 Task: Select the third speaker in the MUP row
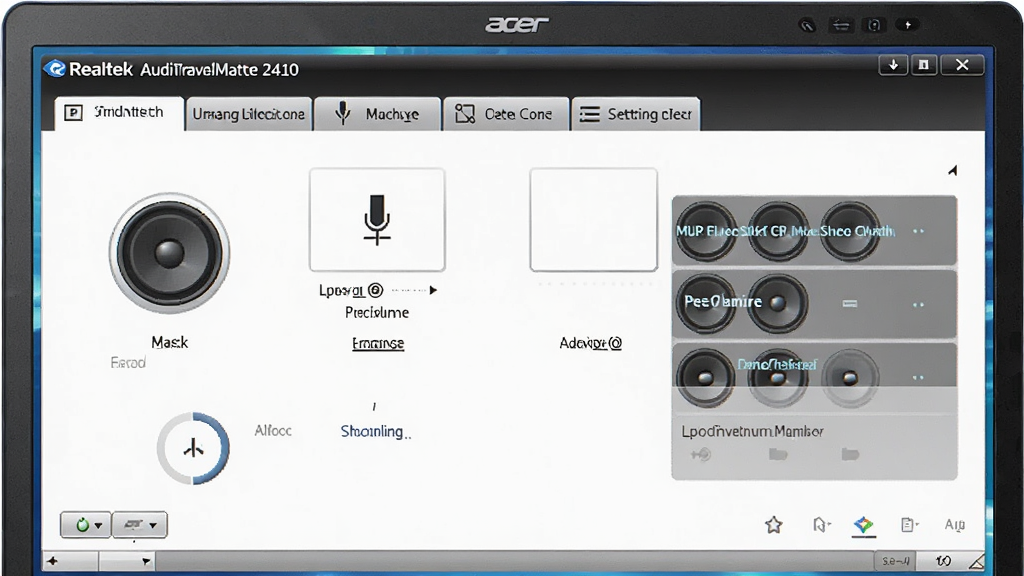click(850, 231)
